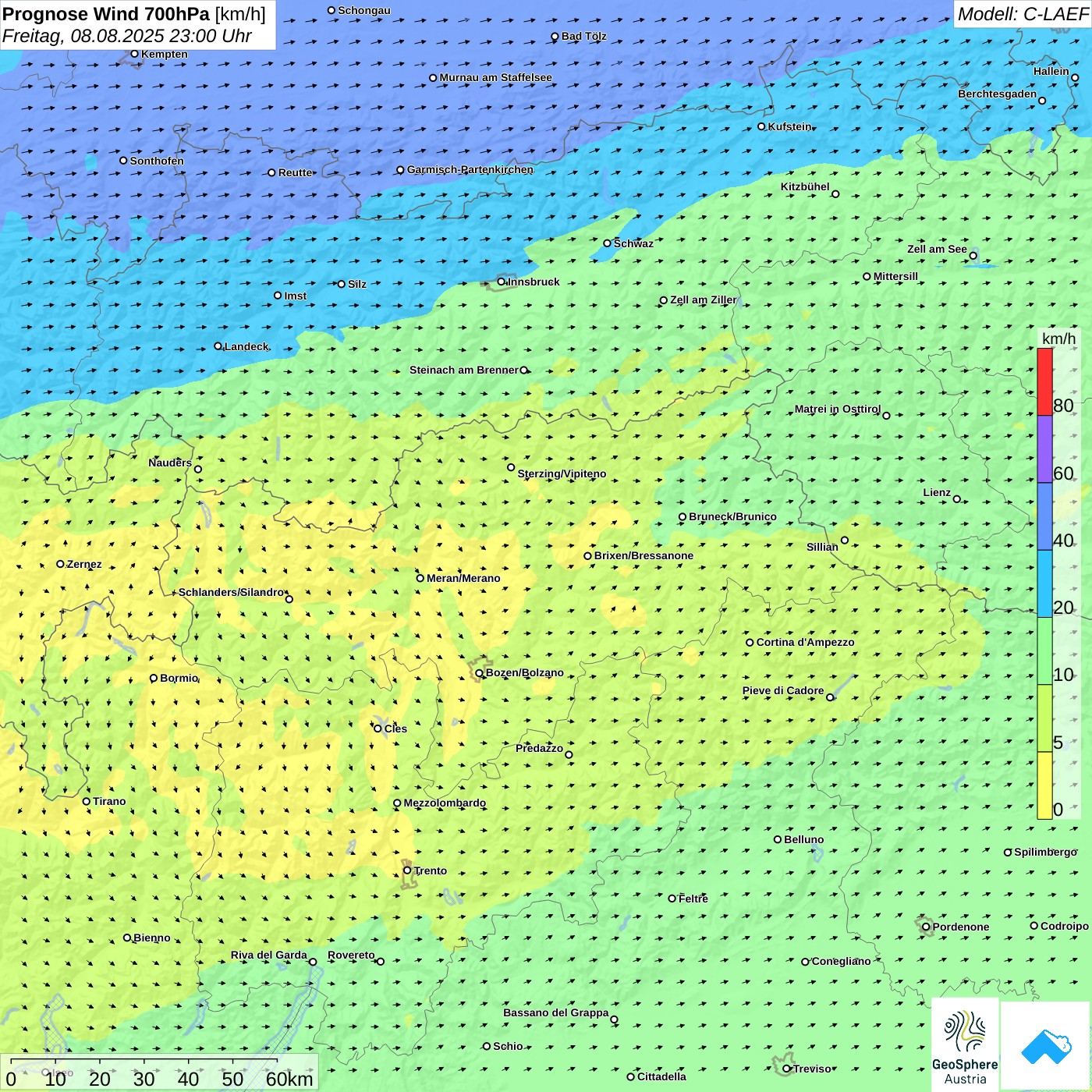This screenshot has width=1092, height=1092.
Task: Click the GeoSphere Austria logo
Action: [x=965, y=1045]
